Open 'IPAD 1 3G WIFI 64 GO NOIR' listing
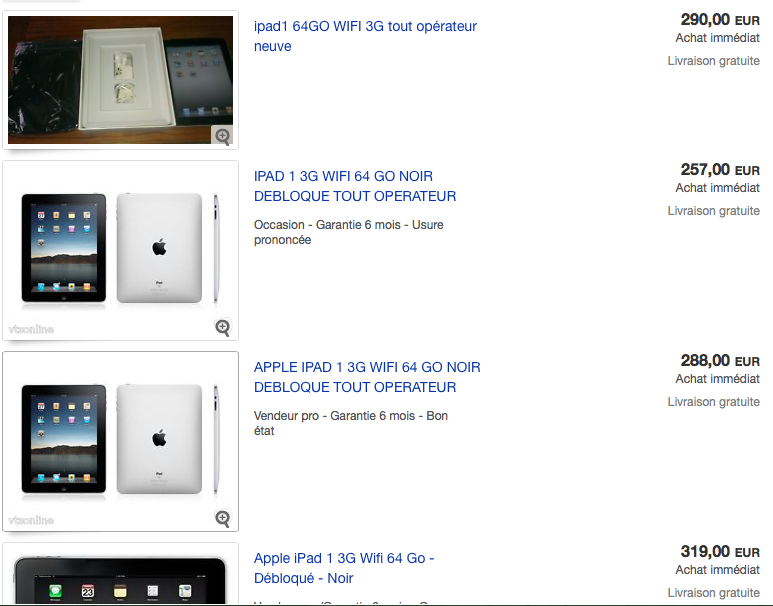The width and height of the screenshot is (773, 606). 355,186
